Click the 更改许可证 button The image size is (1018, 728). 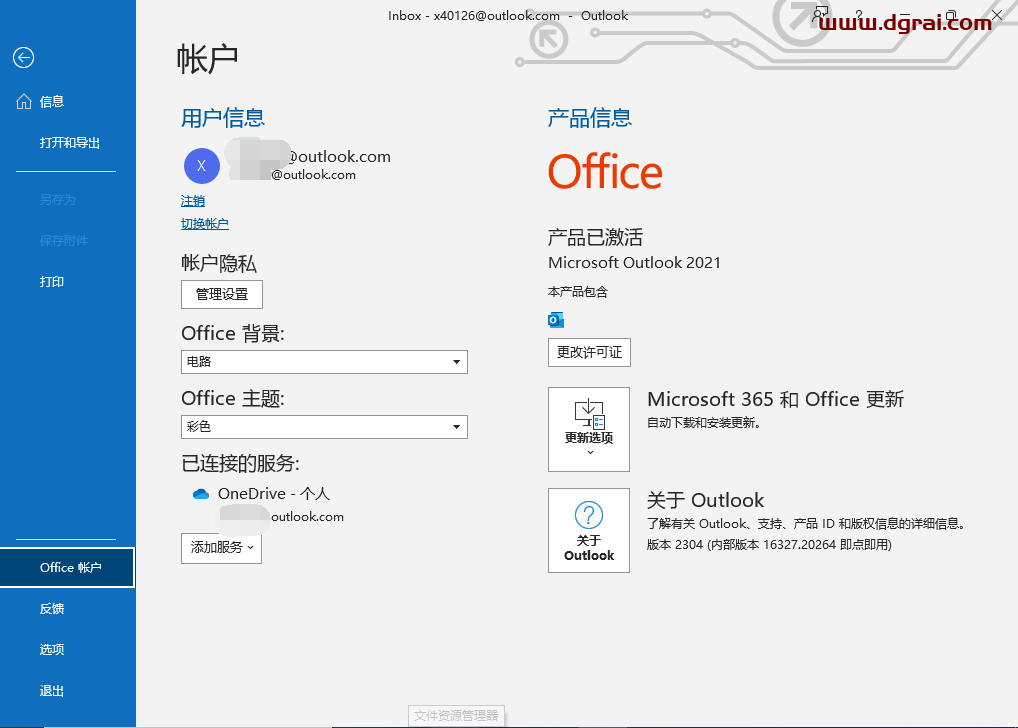tap(589, 353)
